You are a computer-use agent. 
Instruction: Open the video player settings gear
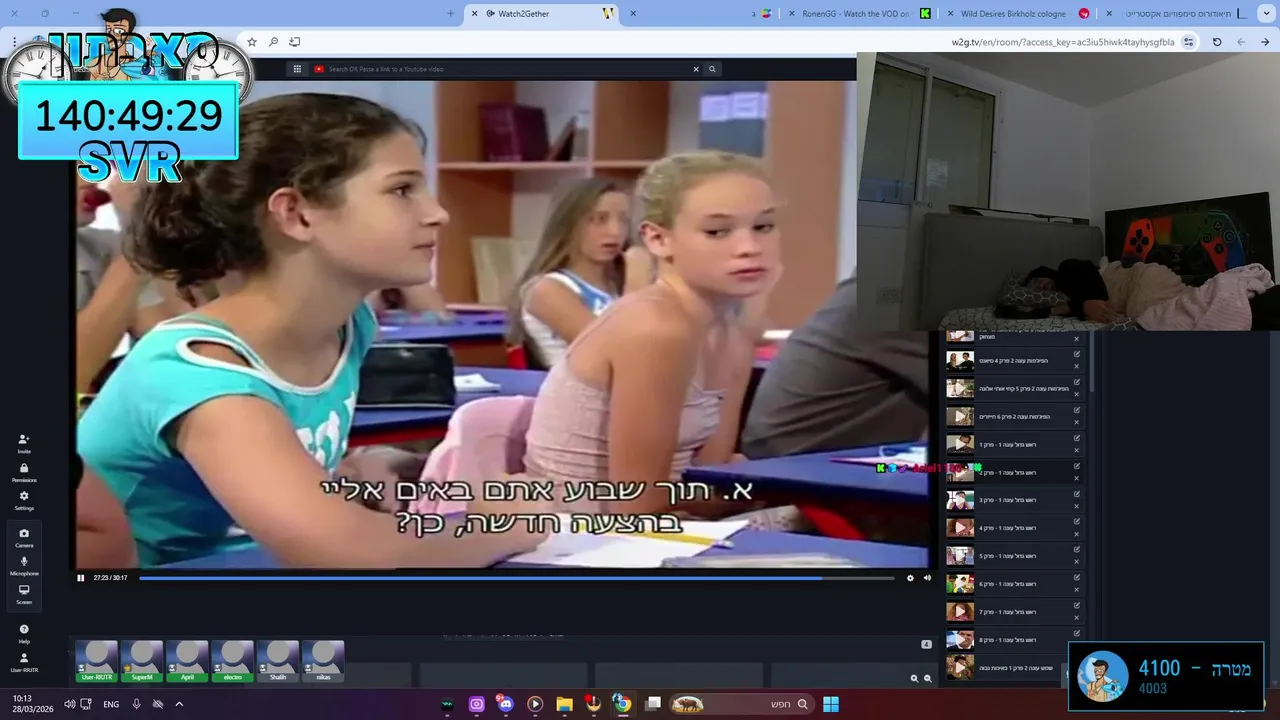tap(910, 578)
